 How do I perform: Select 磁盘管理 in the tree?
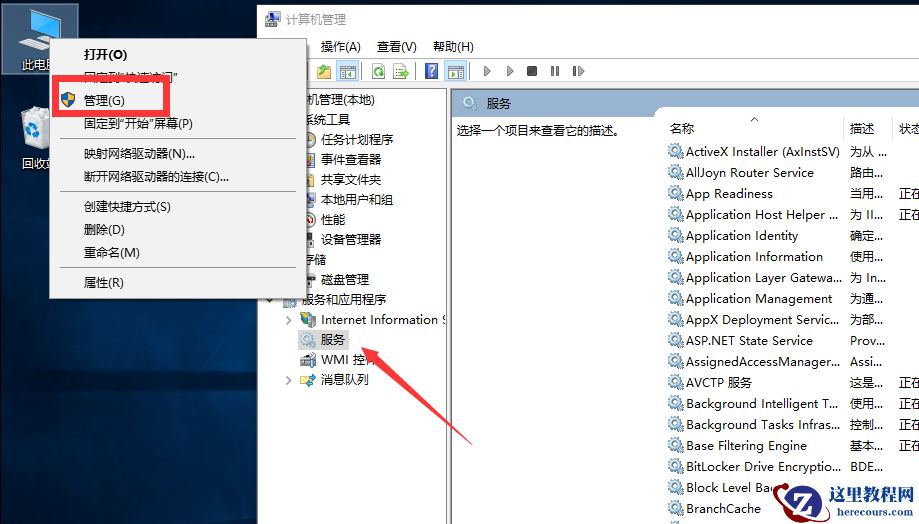point(345,279)
